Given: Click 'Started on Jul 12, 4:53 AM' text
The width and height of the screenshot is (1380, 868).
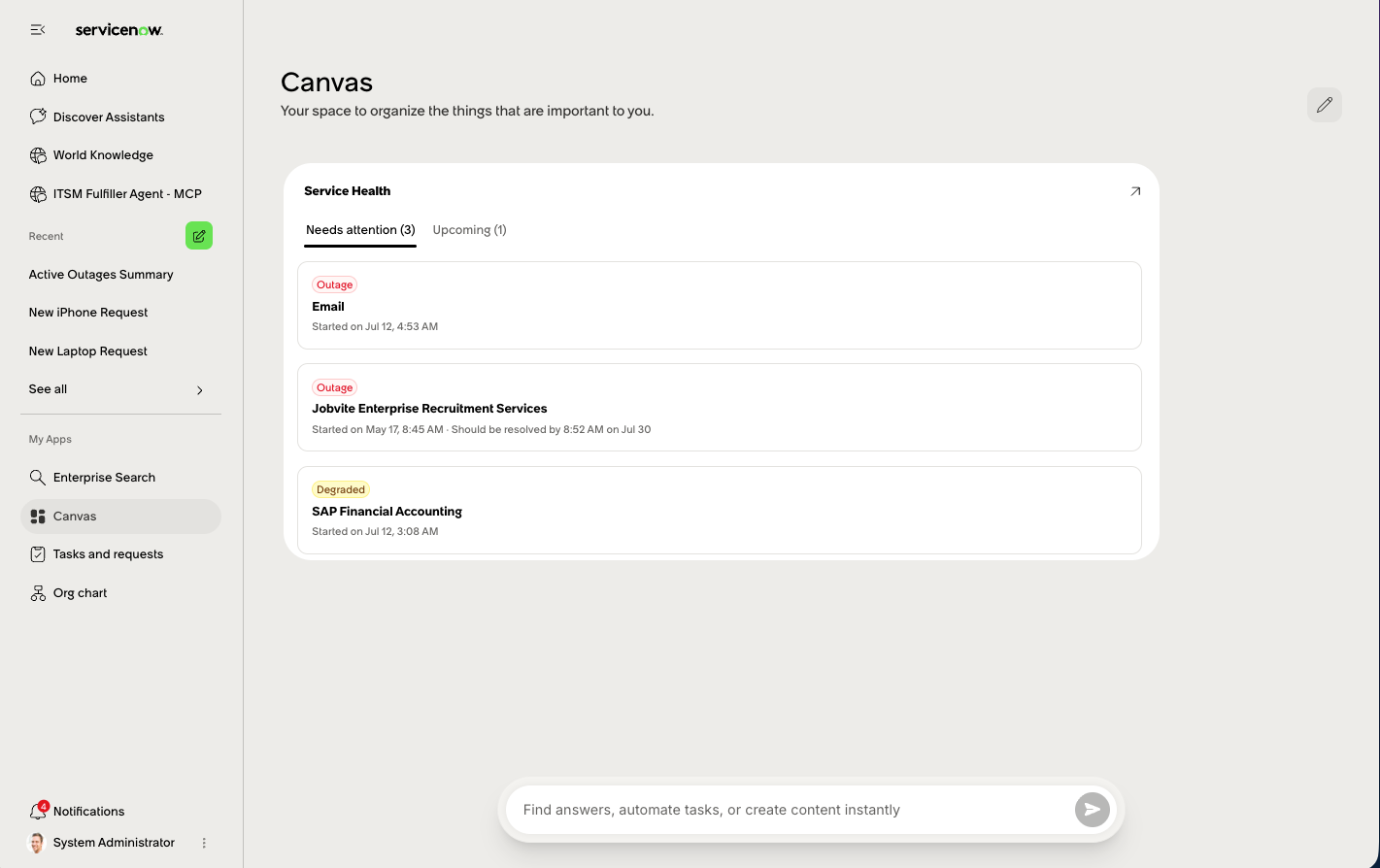Looking at the screenshot, I should pos(375,327).
